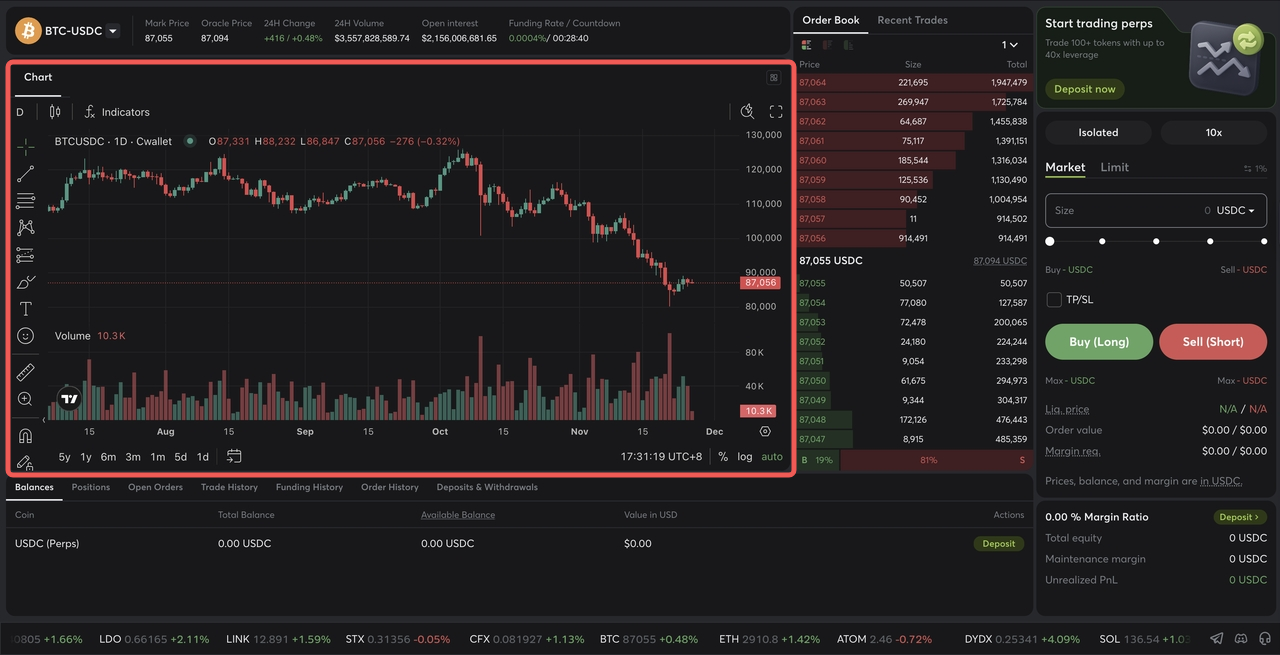
Task: Switch to the Recent Trades tab
Action: point(912,20)
